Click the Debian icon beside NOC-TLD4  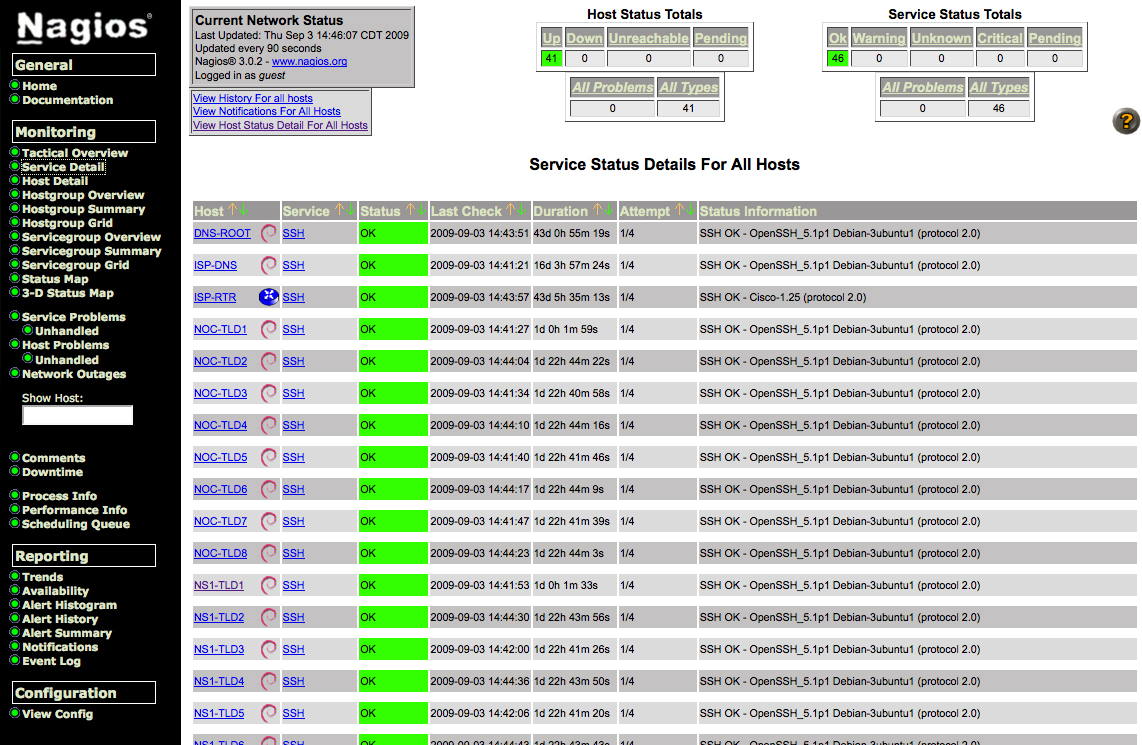pos(268,425)
